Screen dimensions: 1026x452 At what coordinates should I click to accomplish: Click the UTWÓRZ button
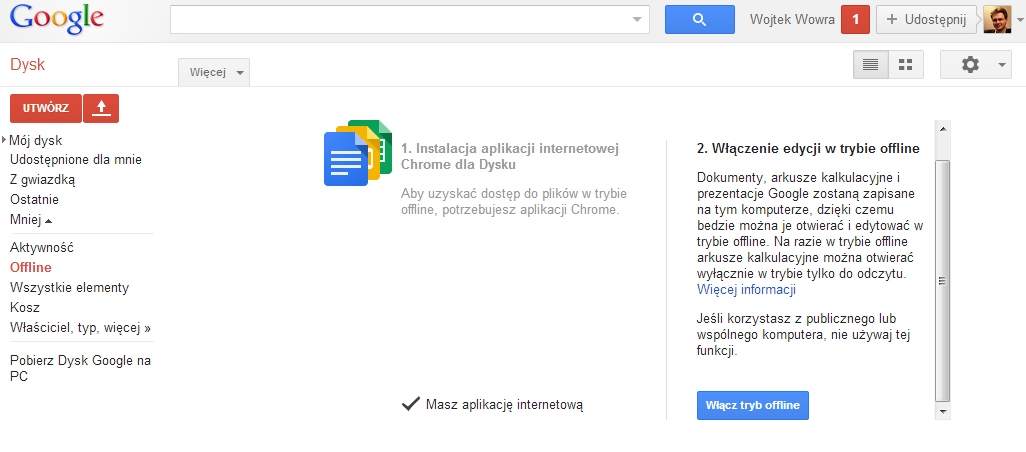(x=46, y=109)
